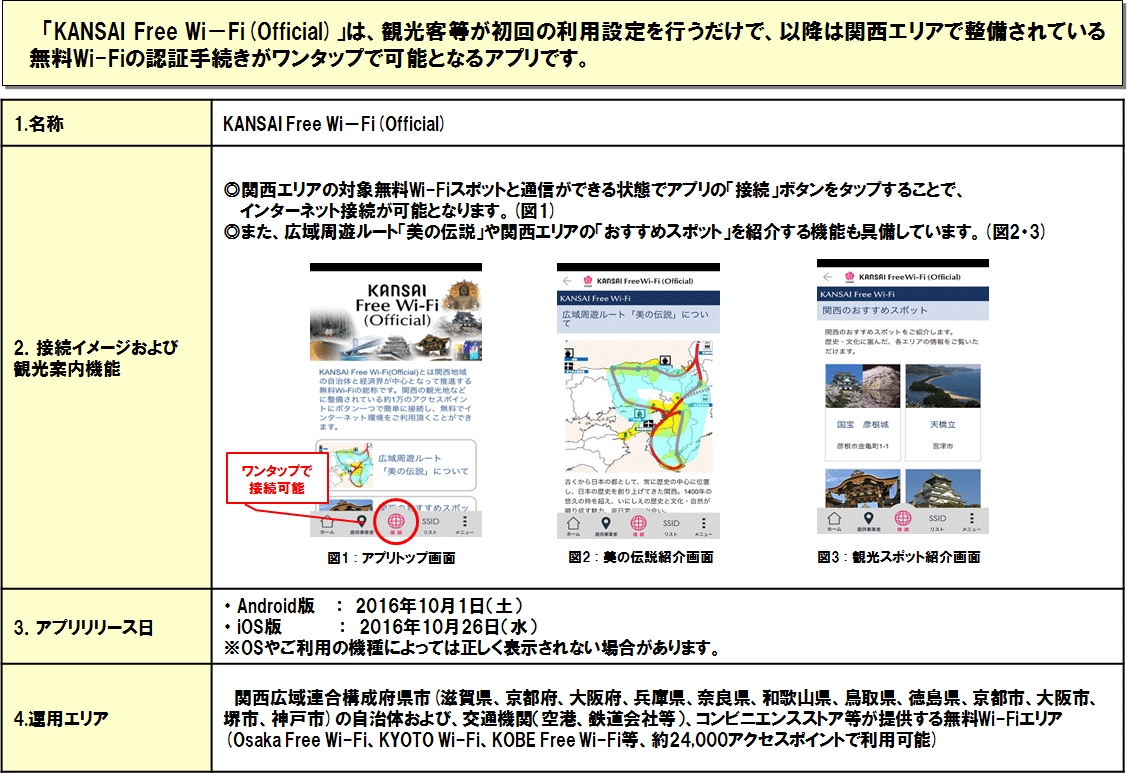1127x773 pixels.
Task: Open the three-dot menu in the 美の伝説 screen
Action: point(703,525)
